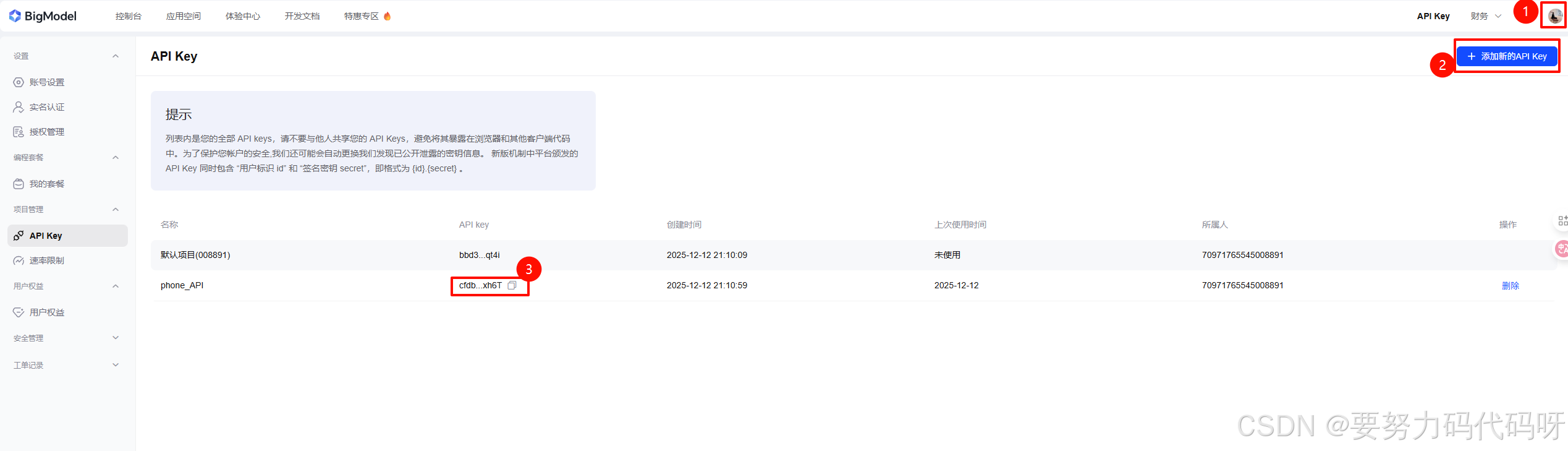Click the phone_API name cell
Viewport: 1568px width, 451px height.
tap(182, 285)
